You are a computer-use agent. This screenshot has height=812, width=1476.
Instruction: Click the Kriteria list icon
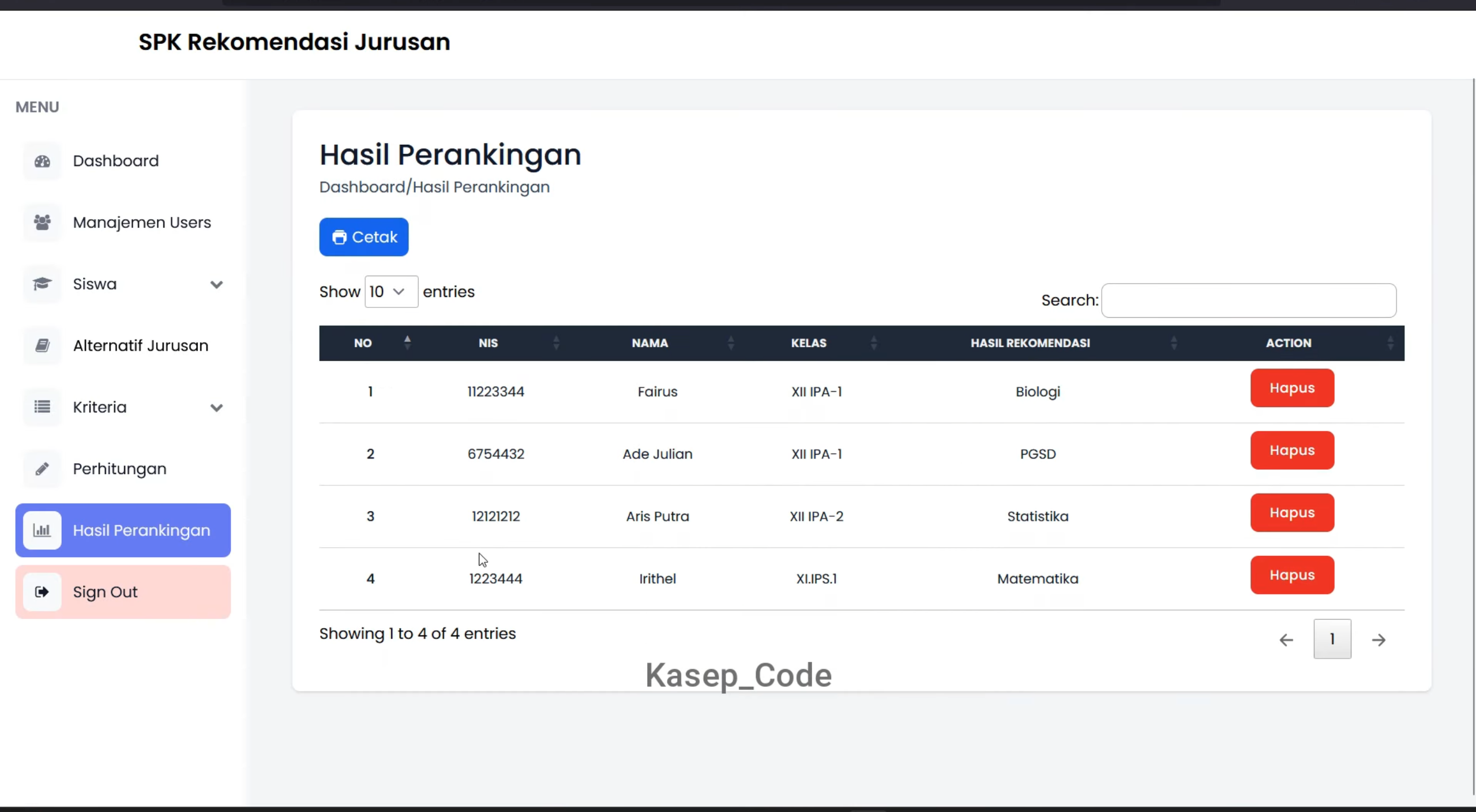coord(42,407)
